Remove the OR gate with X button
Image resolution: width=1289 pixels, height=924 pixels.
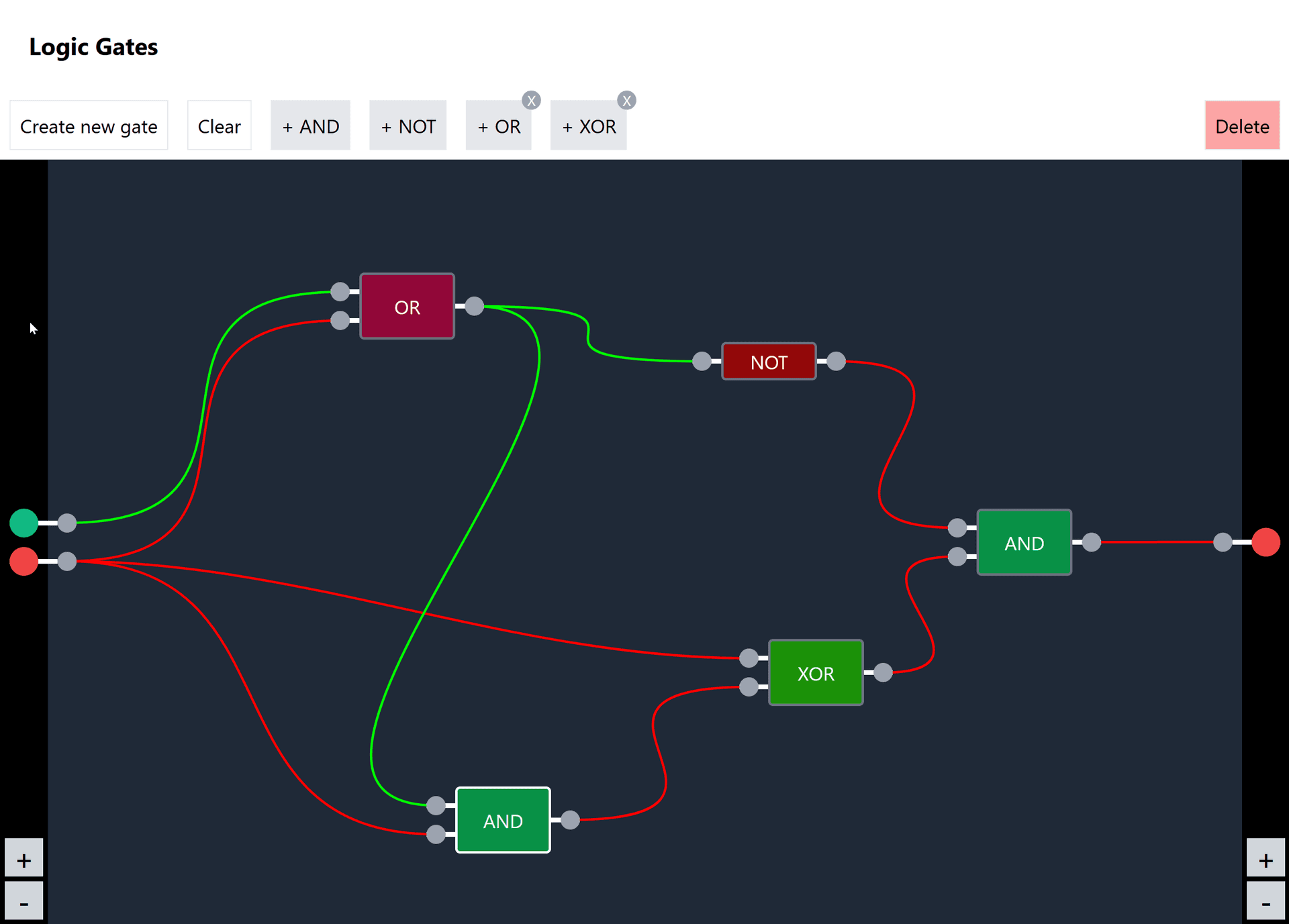click(530, 100)
